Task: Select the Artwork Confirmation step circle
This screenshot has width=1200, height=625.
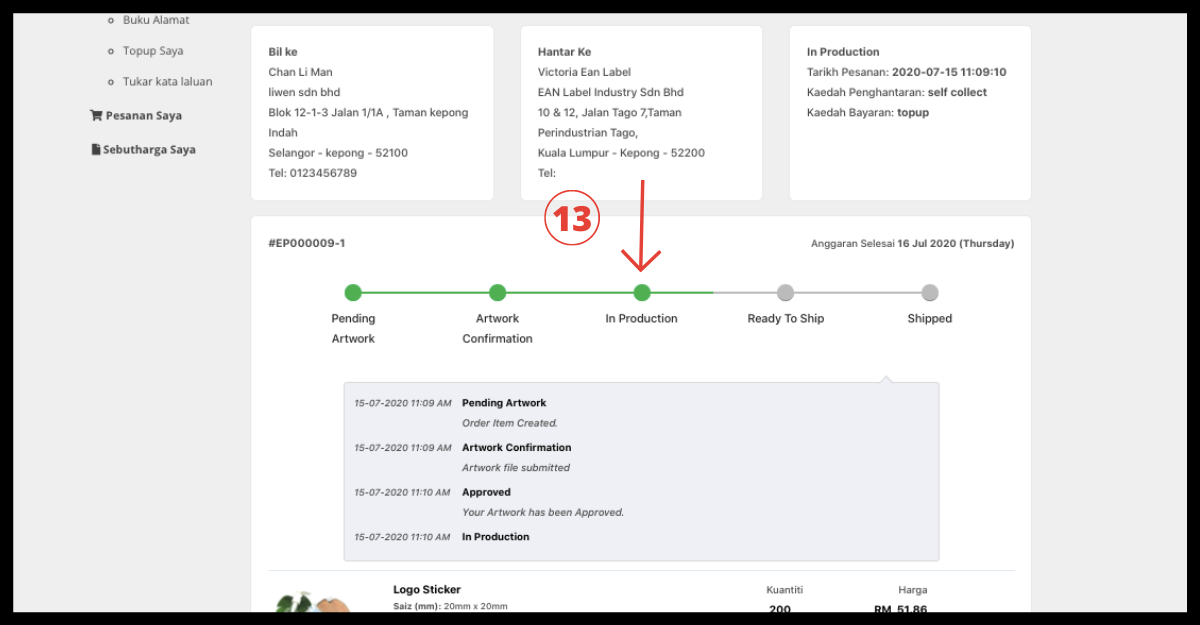Action: (x=497, y=293)
